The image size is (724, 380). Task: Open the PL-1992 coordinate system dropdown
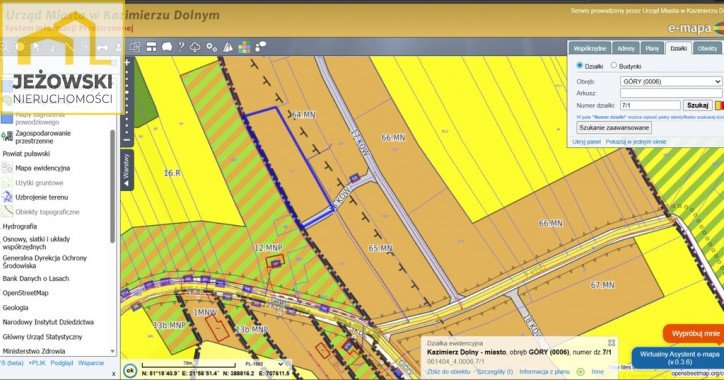coord(264,364)
